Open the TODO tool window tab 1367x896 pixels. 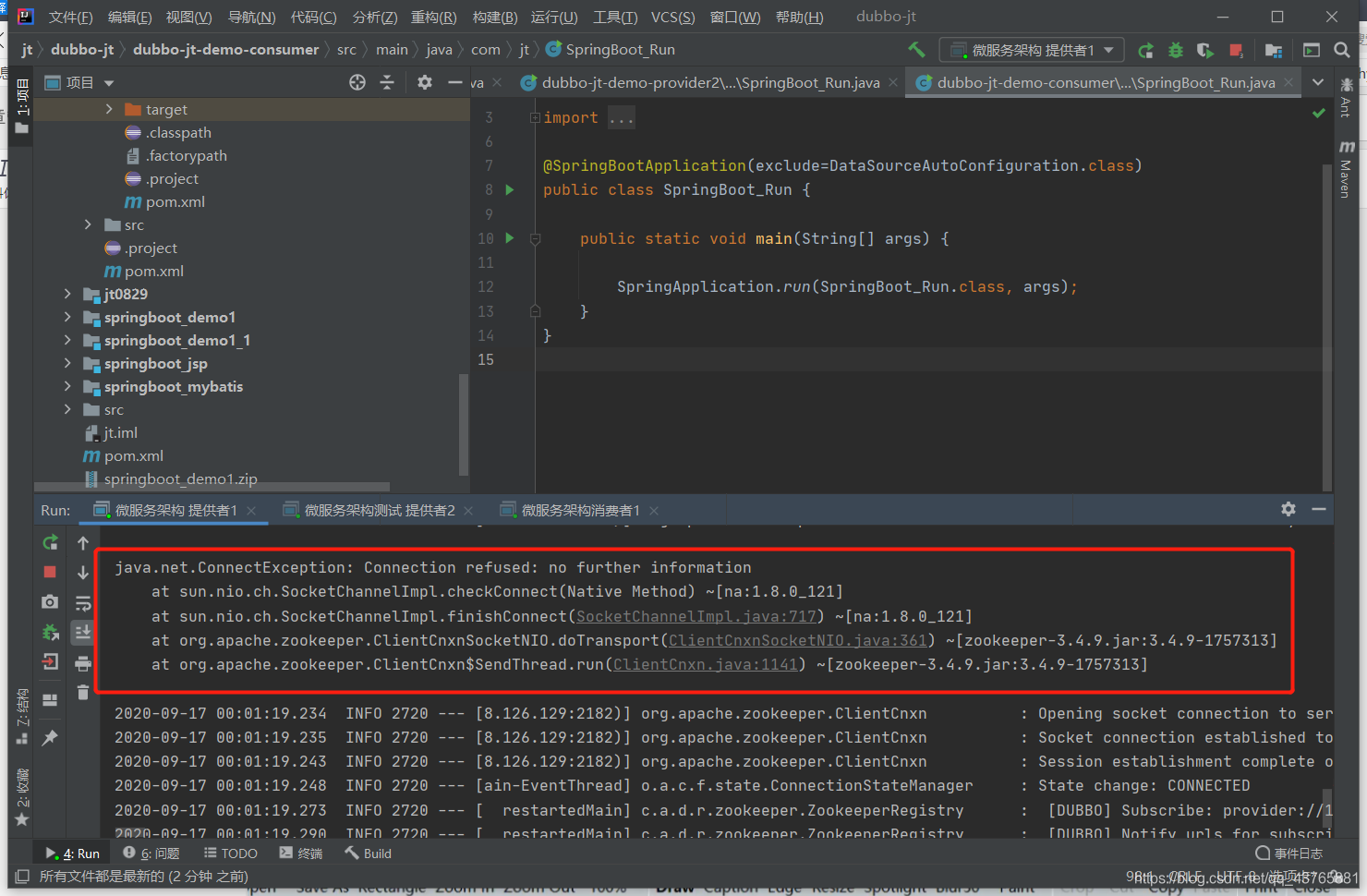(231, 854)
